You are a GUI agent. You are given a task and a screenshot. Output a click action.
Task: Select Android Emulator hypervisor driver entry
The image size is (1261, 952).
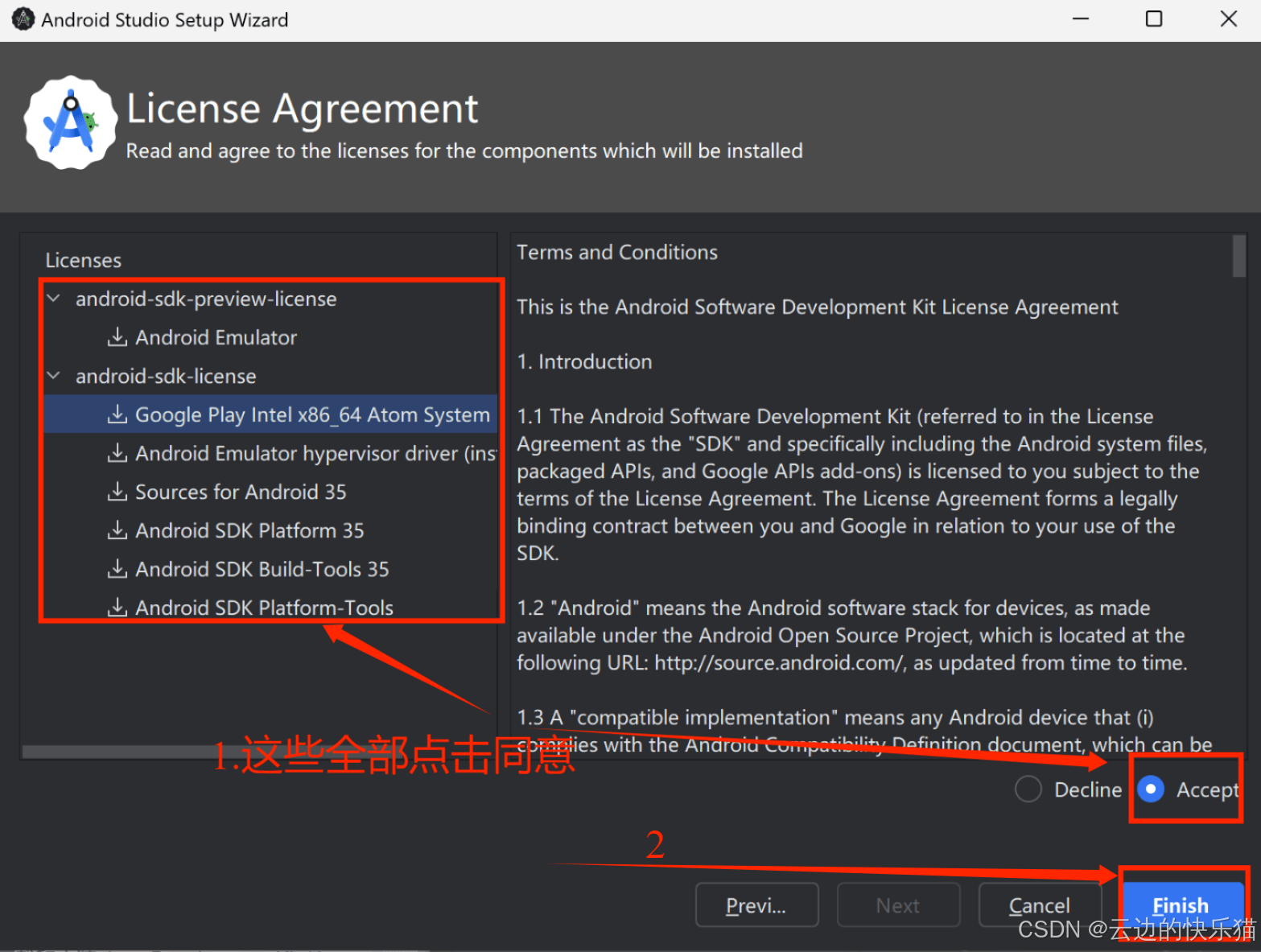(x=315, y=453)
